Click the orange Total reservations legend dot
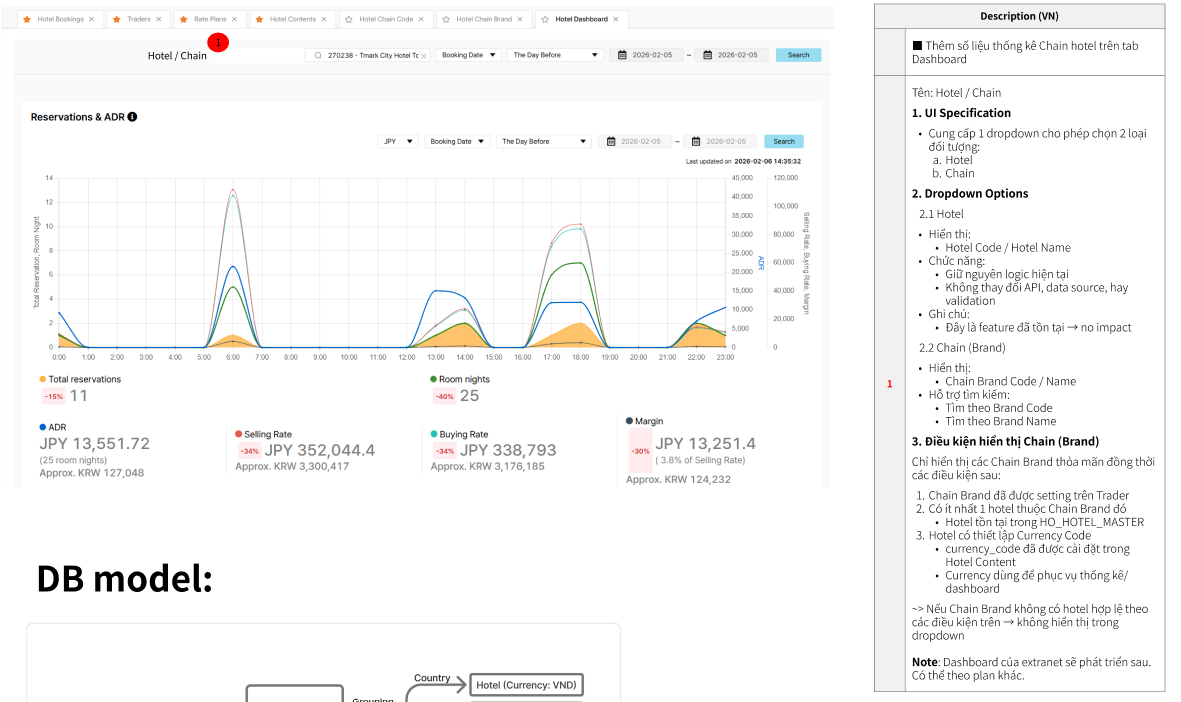The height and width of the screenshot is (702, 1181). (43, 380)
